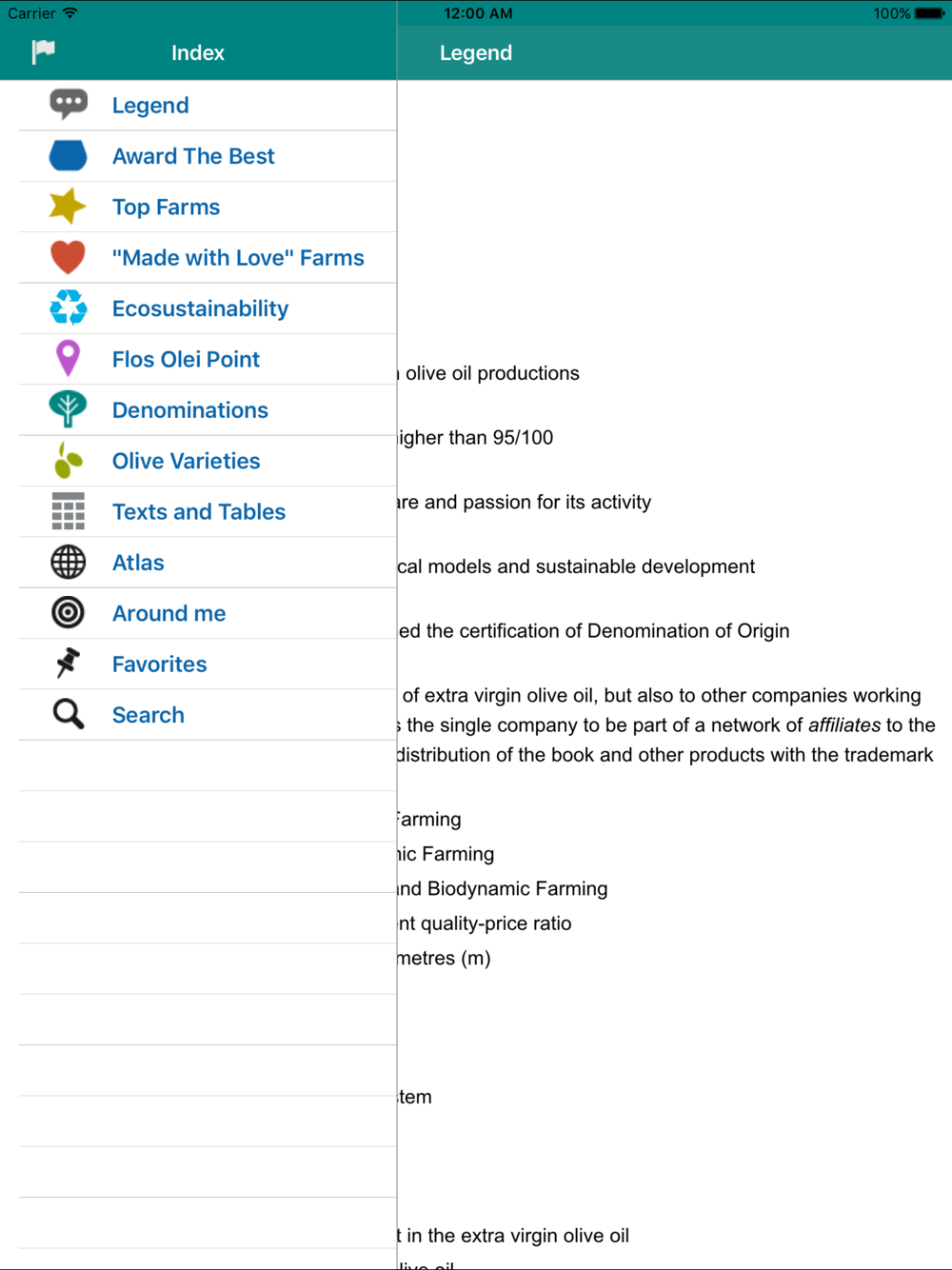Open the Flos Olei Point entry

pos(208,360)
